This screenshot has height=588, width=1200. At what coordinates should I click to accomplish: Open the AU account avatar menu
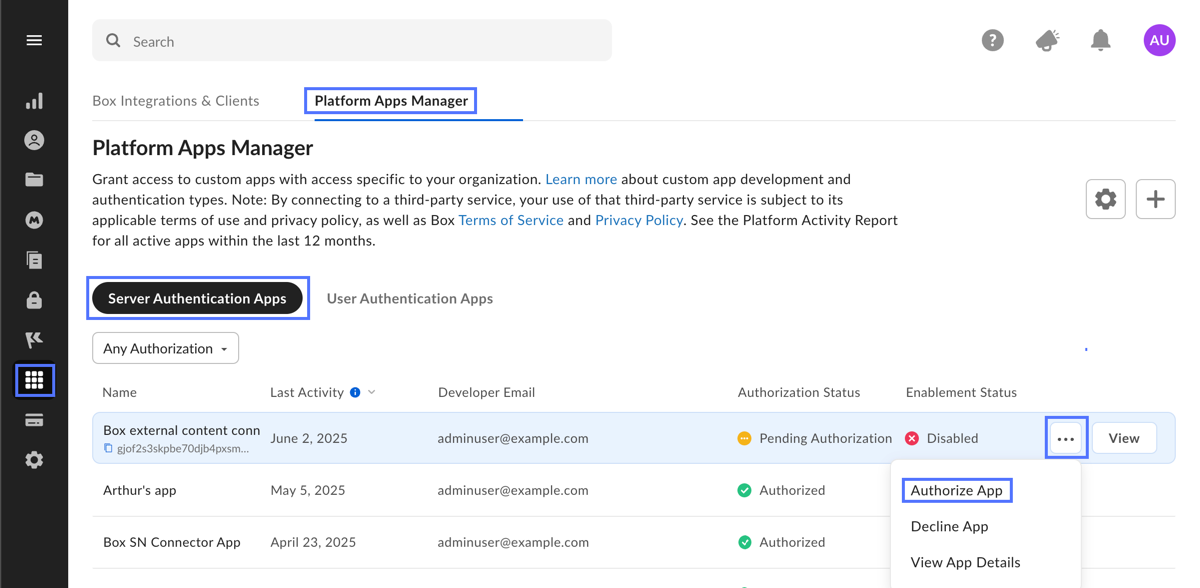1159,40
